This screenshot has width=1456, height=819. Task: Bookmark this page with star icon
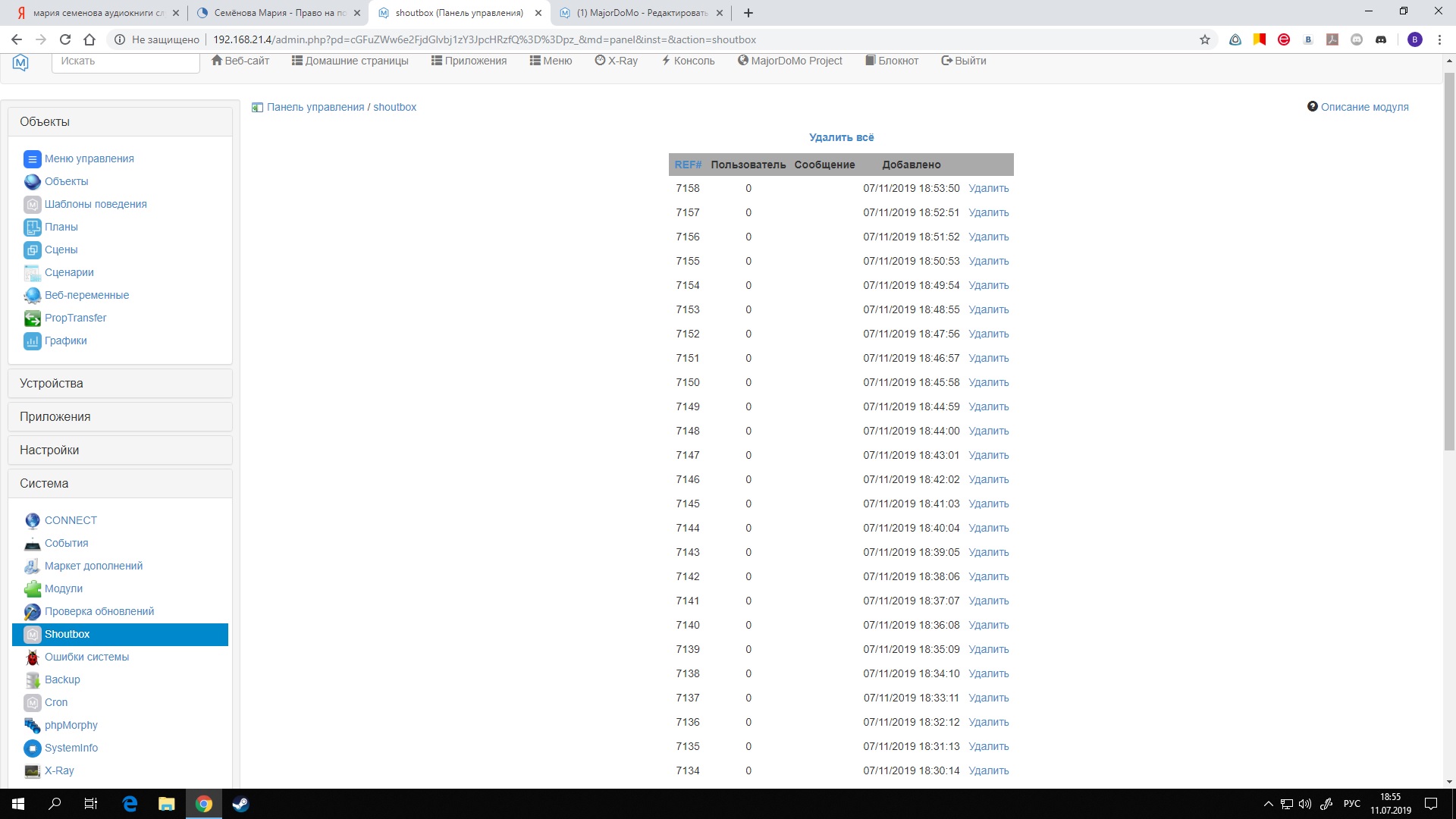[x=1204, y=39]
